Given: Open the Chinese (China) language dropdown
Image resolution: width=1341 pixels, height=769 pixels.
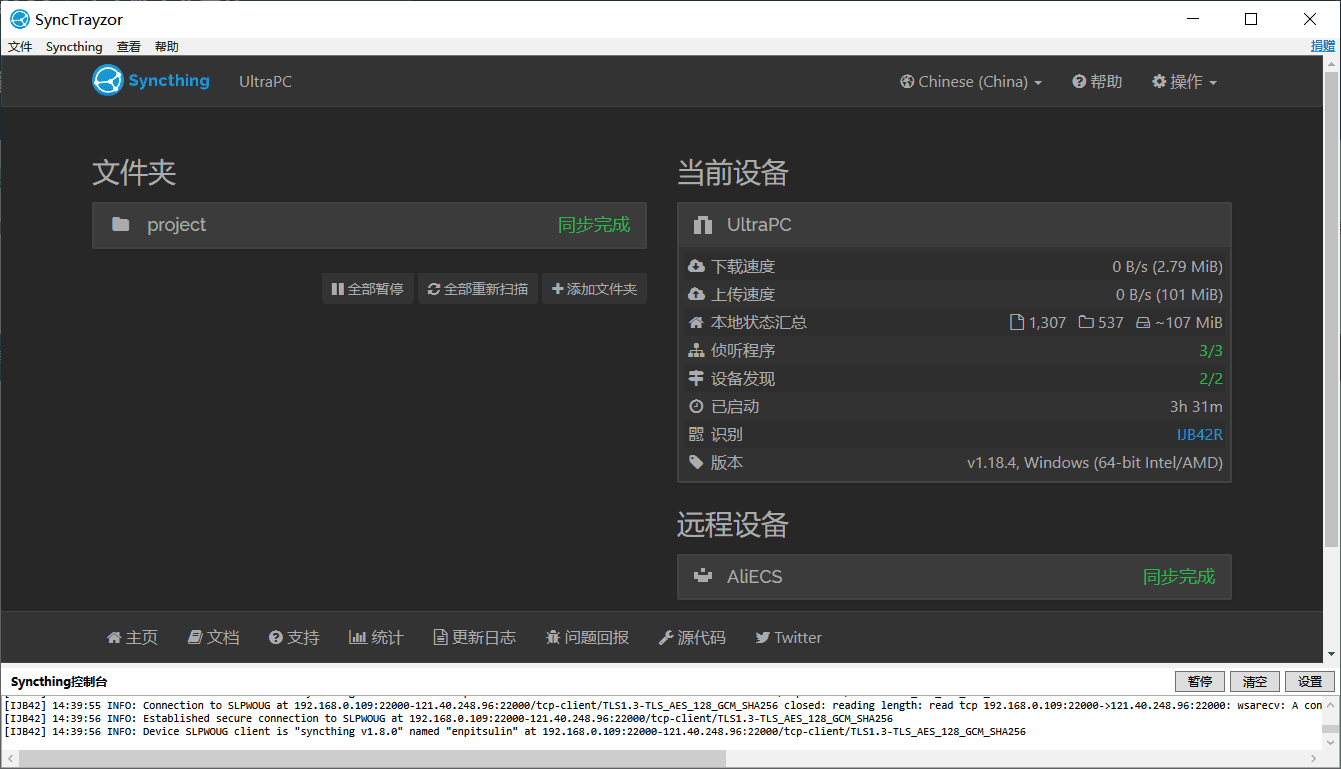Looking at the screenshot, I should (970, 82).
